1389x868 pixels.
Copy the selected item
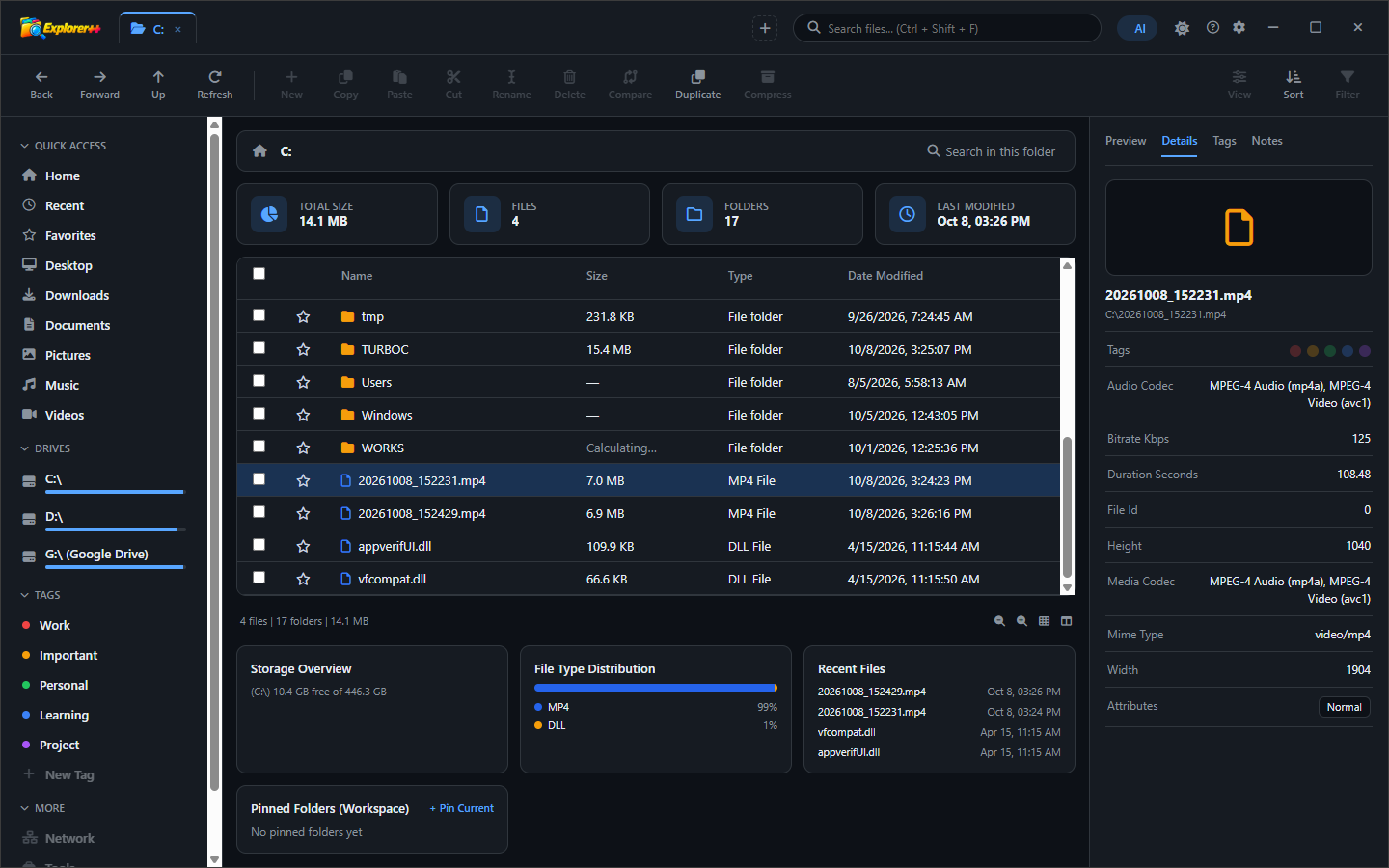[345, 85]
